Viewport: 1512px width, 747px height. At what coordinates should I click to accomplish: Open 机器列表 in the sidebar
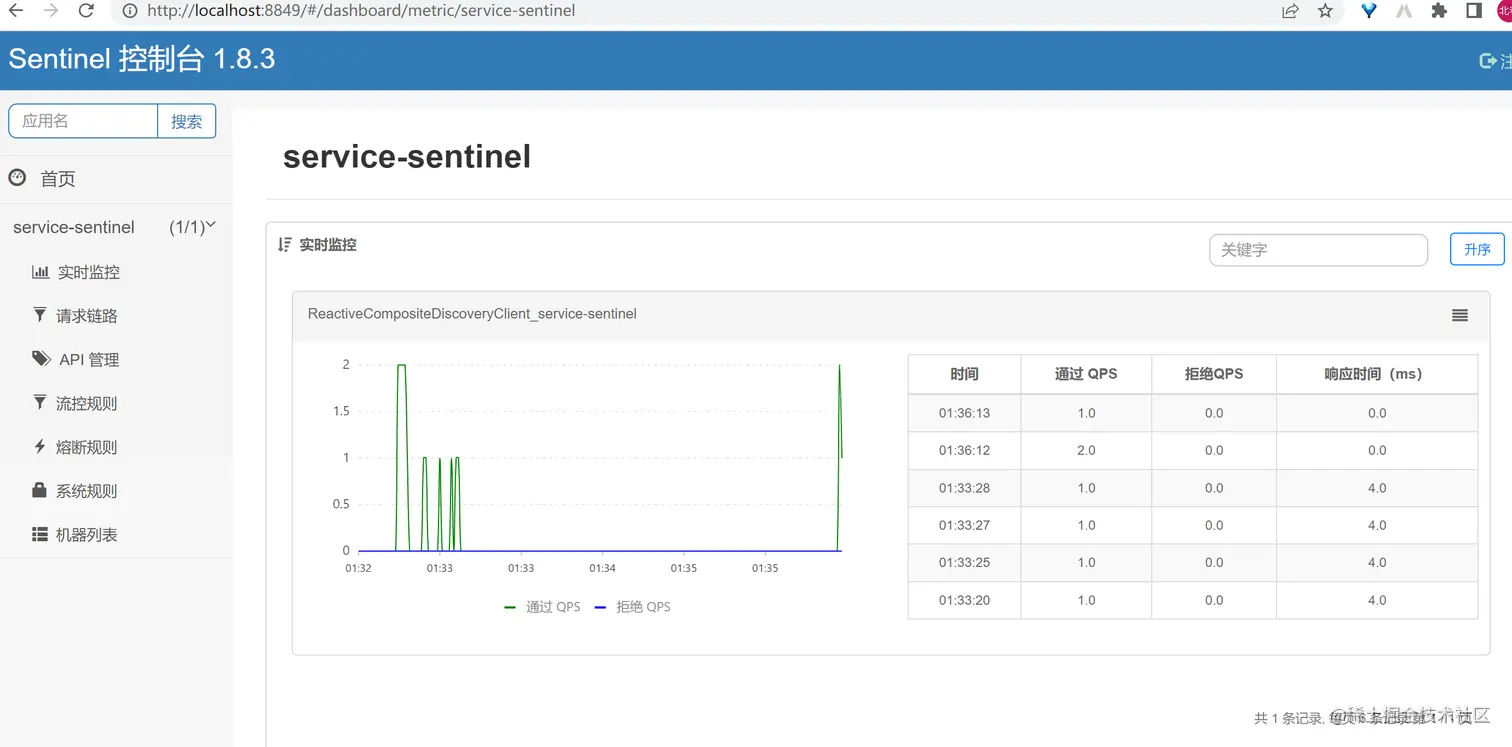click(87, 535)
